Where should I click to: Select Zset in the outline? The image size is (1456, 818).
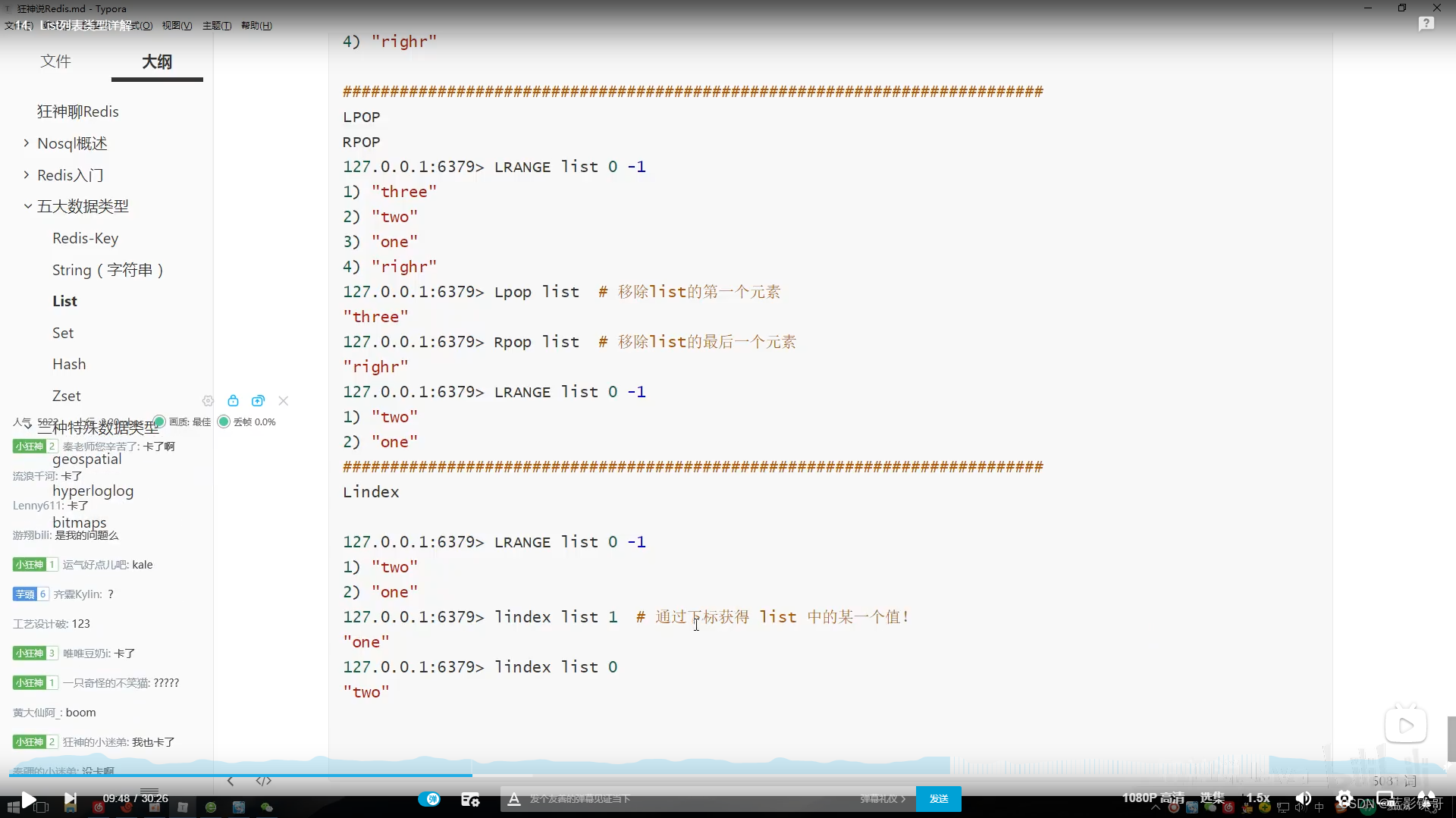click(x=67, y=396)
